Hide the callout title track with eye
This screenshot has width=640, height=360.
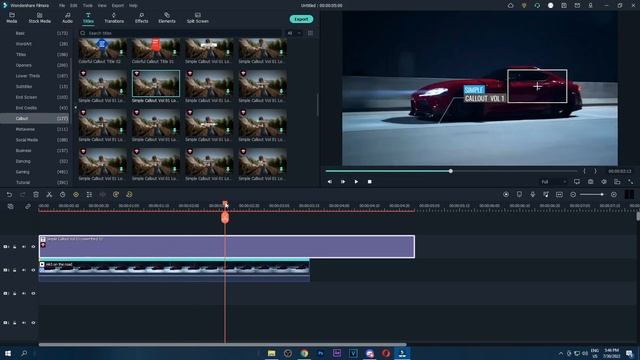[x=33, y=247]
